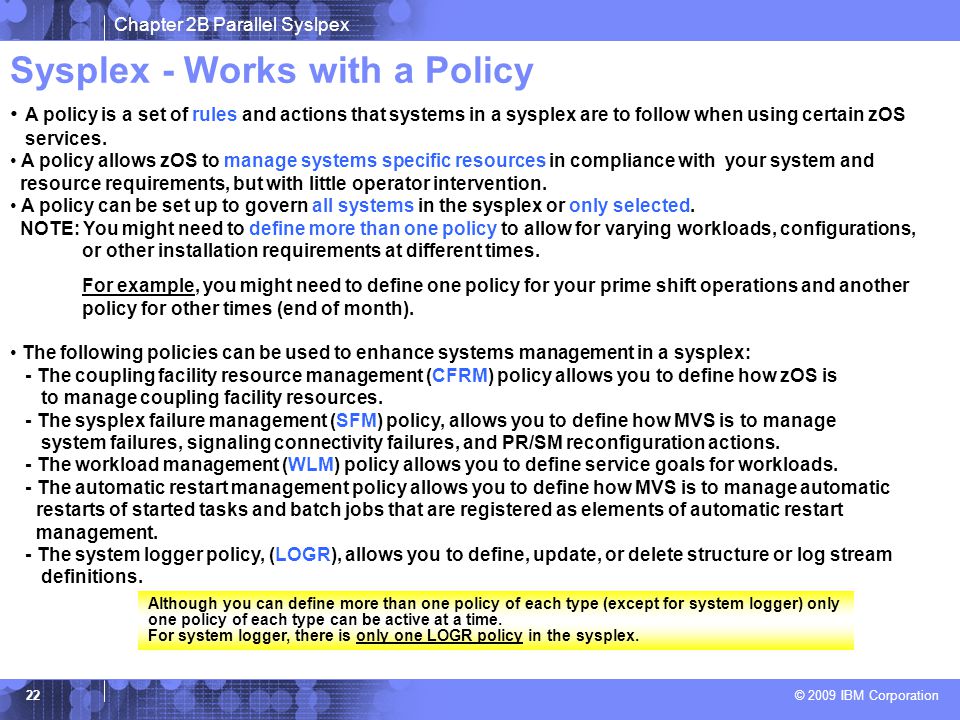Click 'restarts of started tasks and batch jobs' line

[440, 509]
